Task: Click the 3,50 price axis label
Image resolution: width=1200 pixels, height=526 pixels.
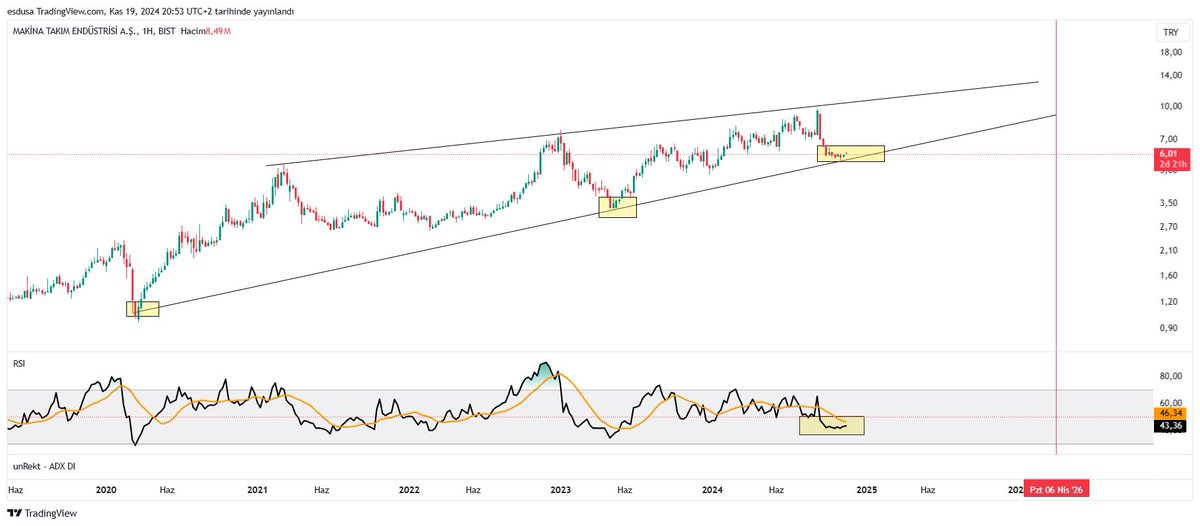Action: [1169, 203]
